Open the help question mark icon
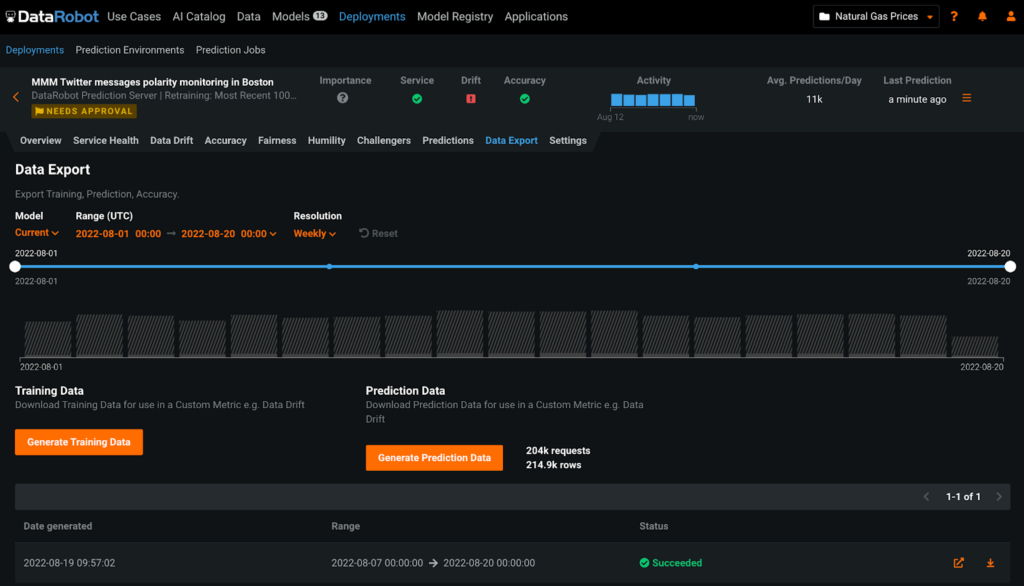 953,16
